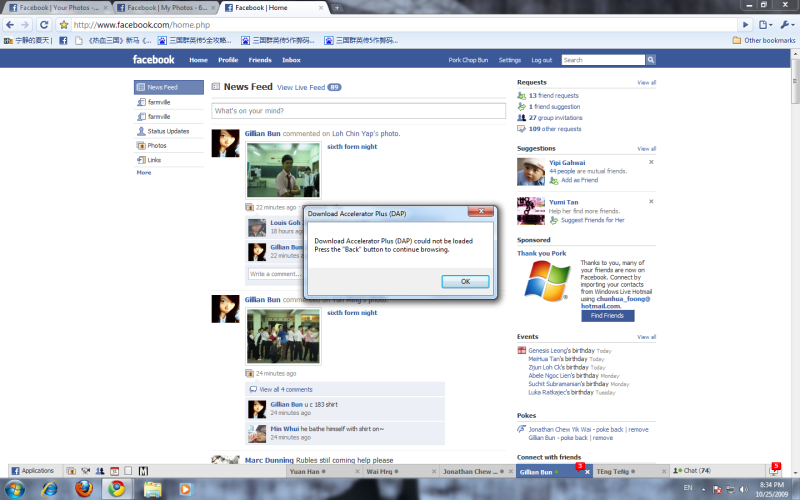Click the Chrome taskbar icon
The height and width of the screenshot is (500, 800).
(x=117, y=489)
